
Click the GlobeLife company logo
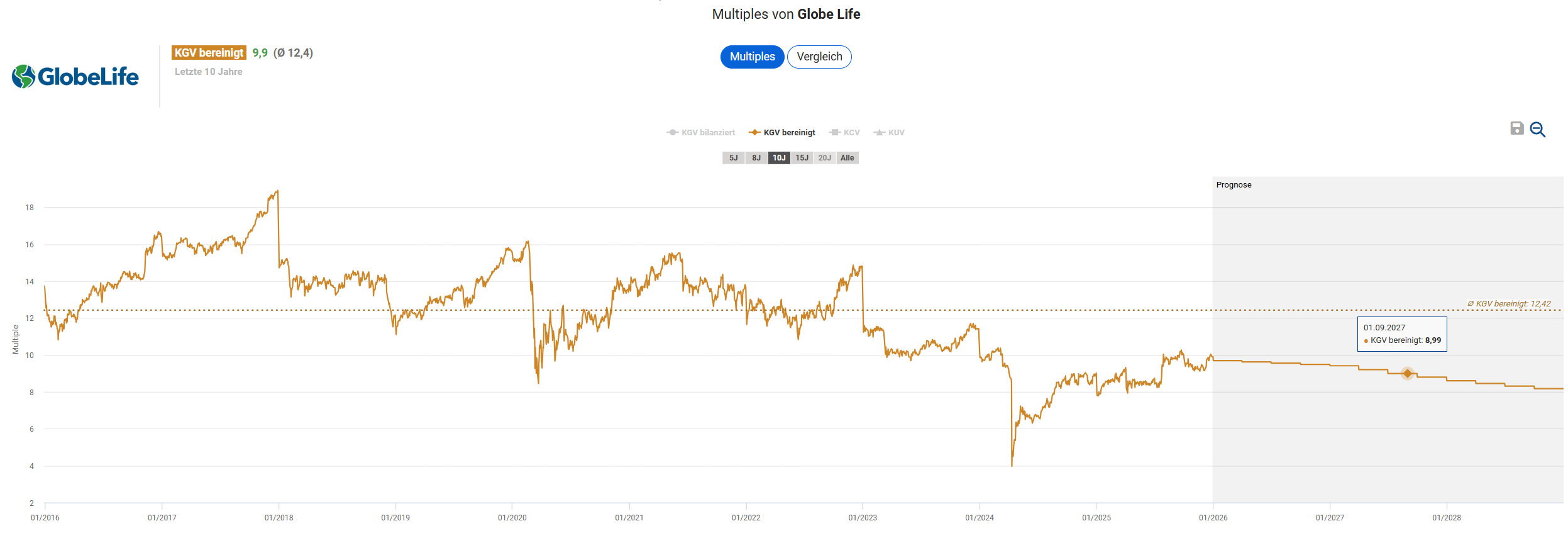(x=75, y=77)
